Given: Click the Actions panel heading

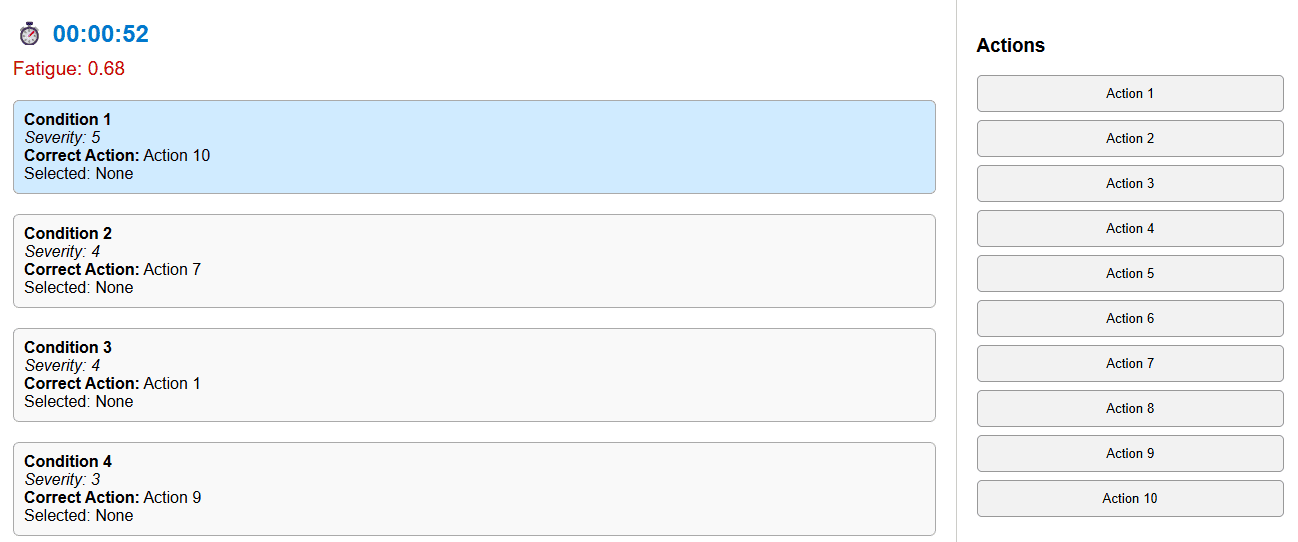Looking at the screenshot, I should [1010, 46].
